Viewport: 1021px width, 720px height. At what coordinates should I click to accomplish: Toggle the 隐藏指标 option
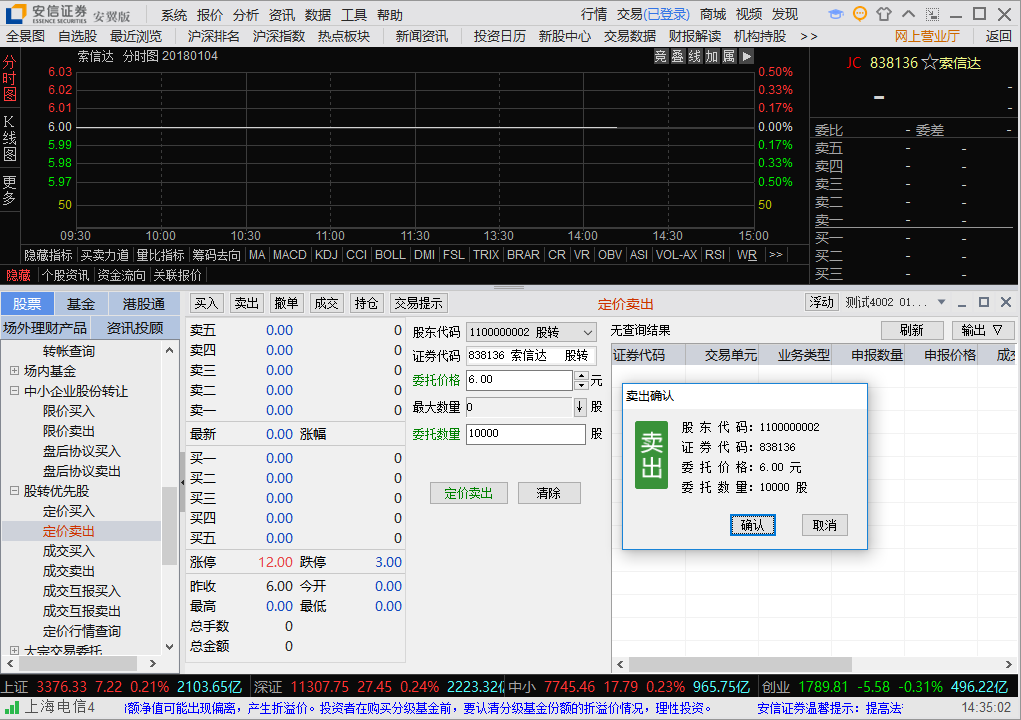[x=48, y=255]
